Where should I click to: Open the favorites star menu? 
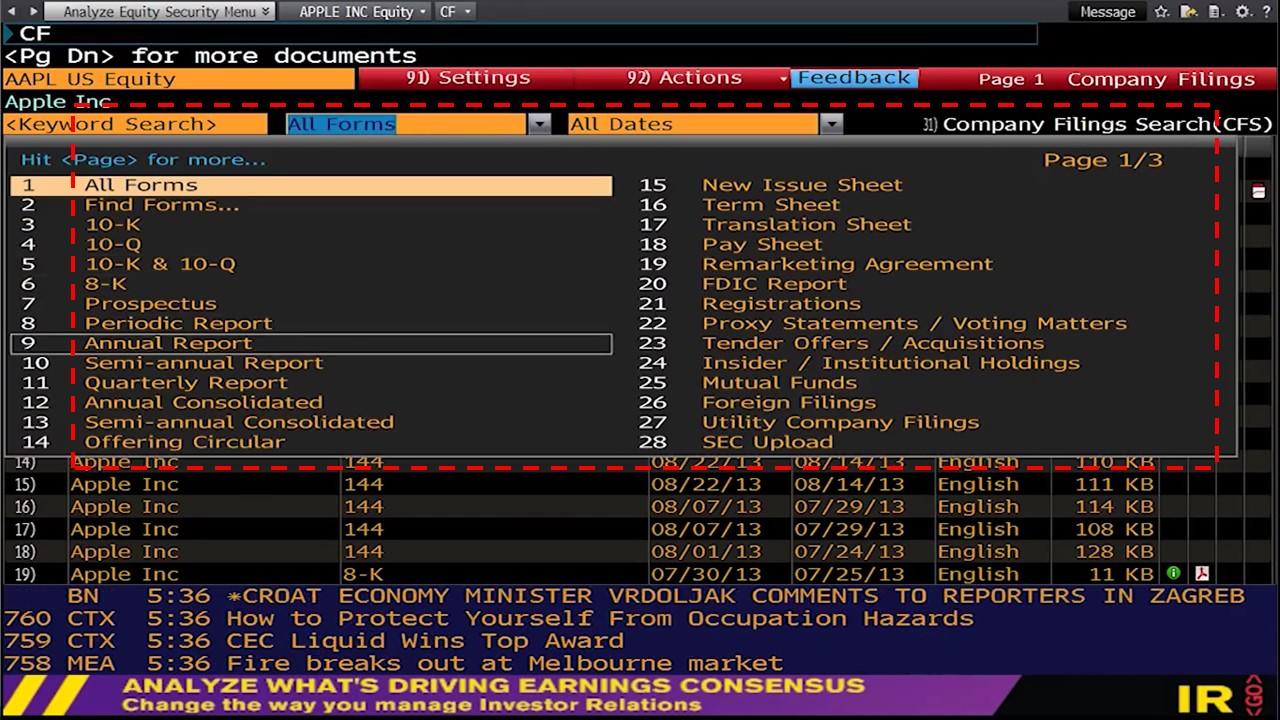click(1162, 12)
